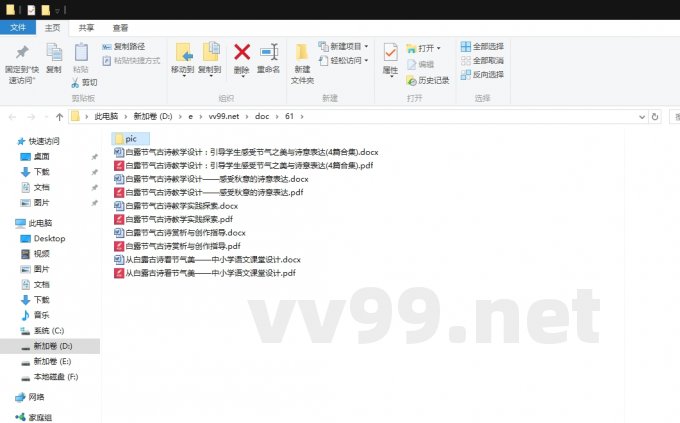Select 感受秋意的诗意表达.docx file
This screenshot has width=680, height=423.
click(211, 179)
